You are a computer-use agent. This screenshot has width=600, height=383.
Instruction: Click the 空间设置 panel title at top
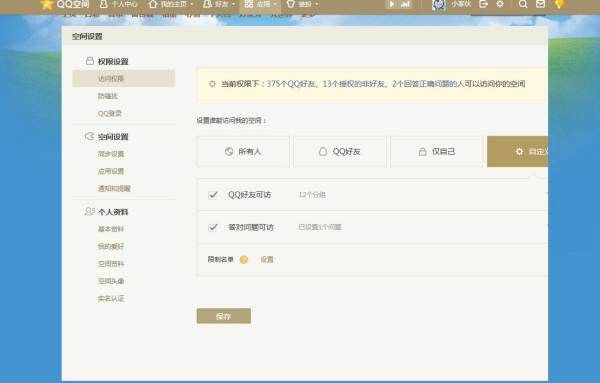pos(87,36)
